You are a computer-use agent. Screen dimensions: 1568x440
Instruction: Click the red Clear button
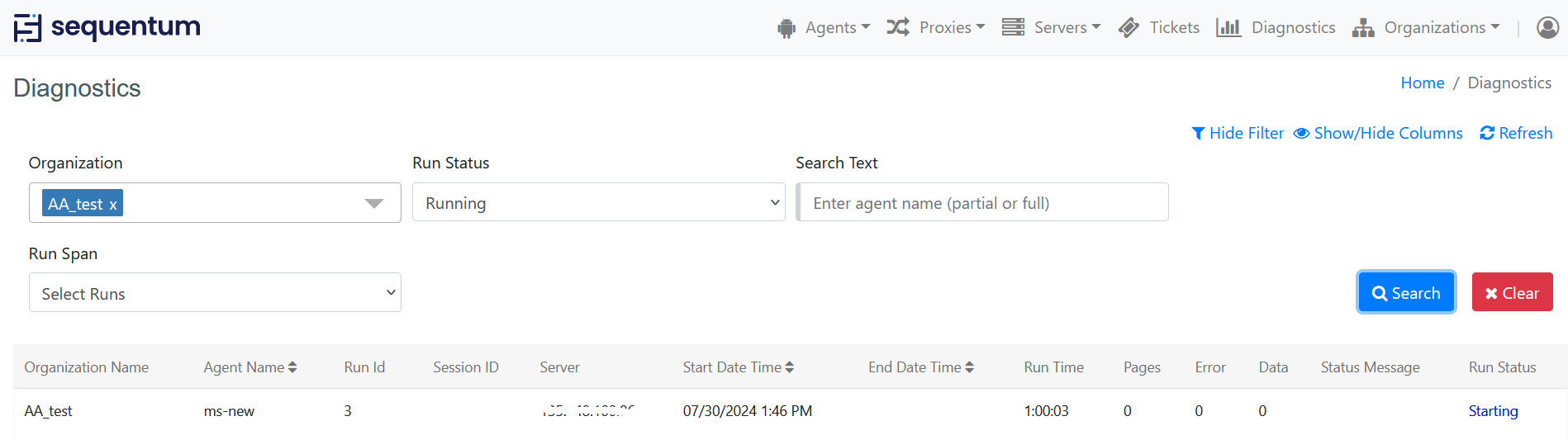1512,292
